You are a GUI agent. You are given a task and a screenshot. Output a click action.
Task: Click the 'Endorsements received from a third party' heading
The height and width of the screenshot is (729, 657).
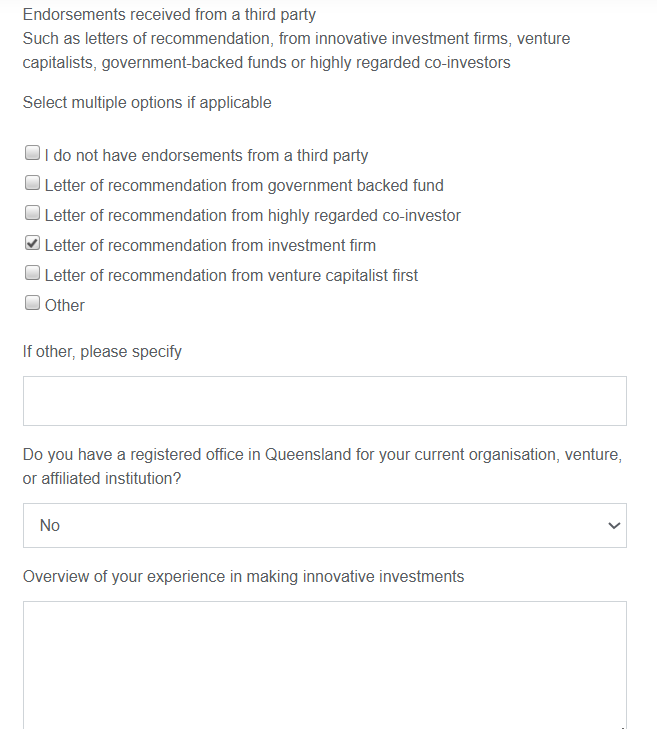coord(169,16)
